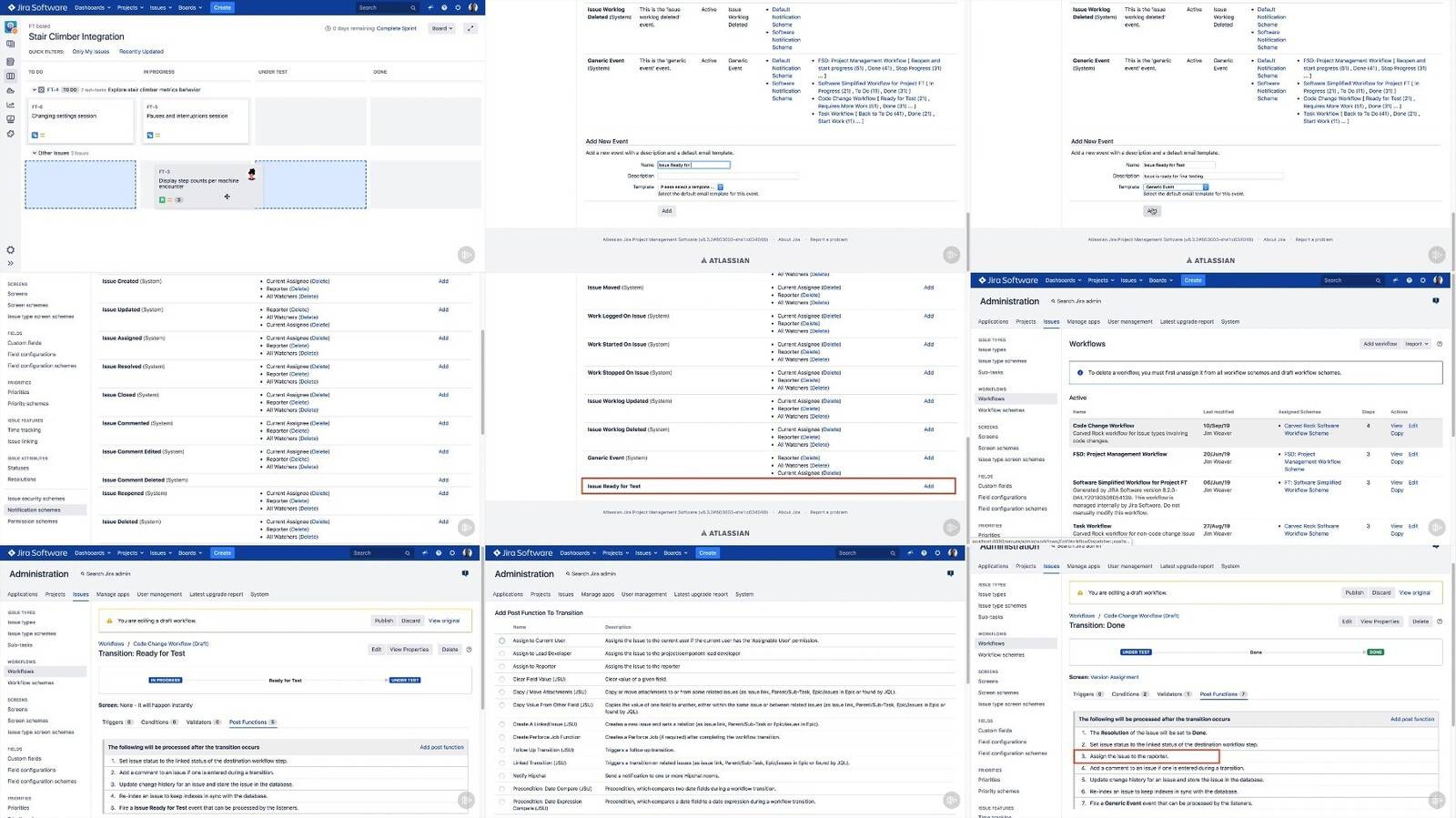
Task: Select the Assign to Current User radio button
Action: 501,641
